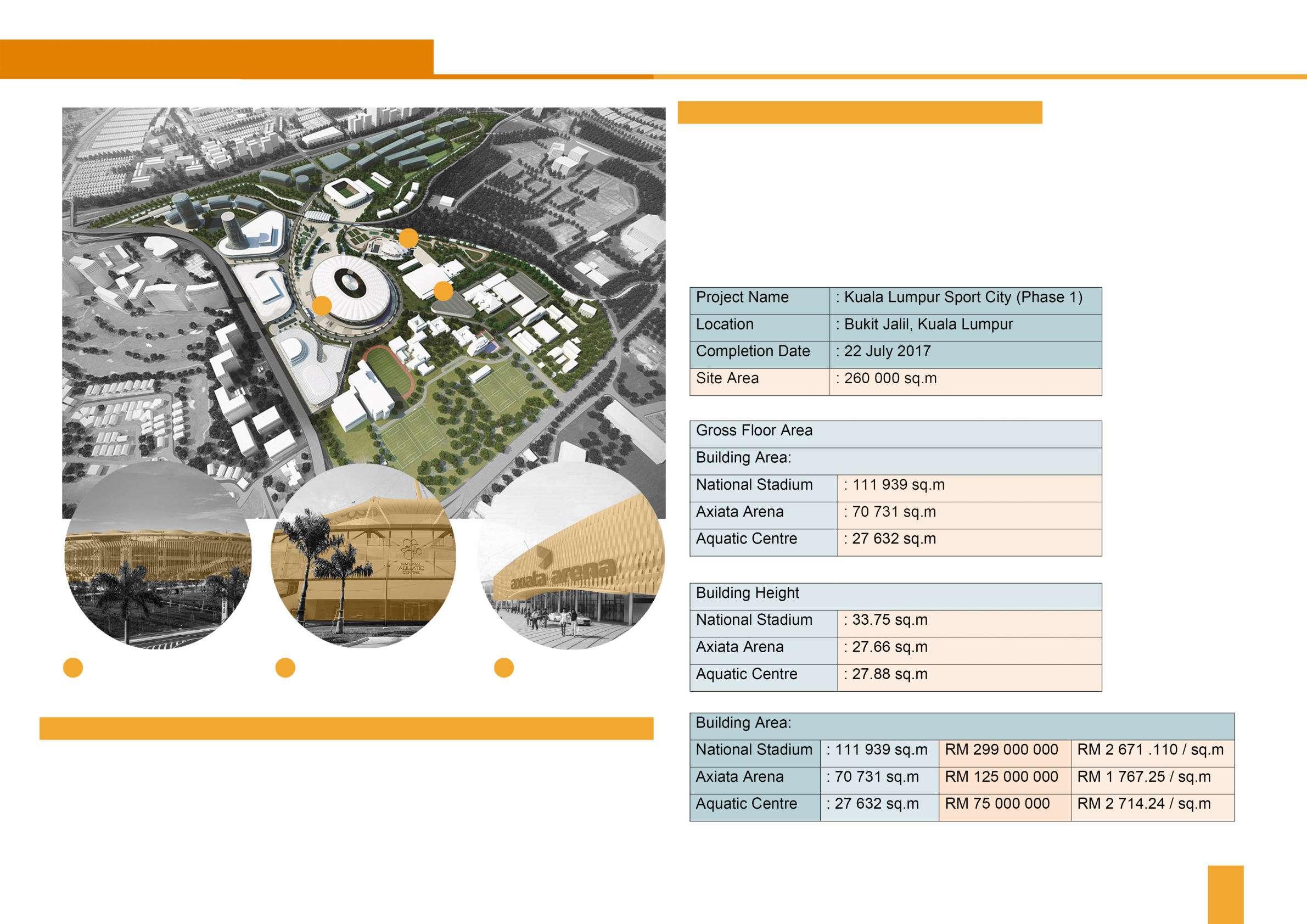
Task: Select the dark orange title bar at top left
Action: [x=216, y=59]
